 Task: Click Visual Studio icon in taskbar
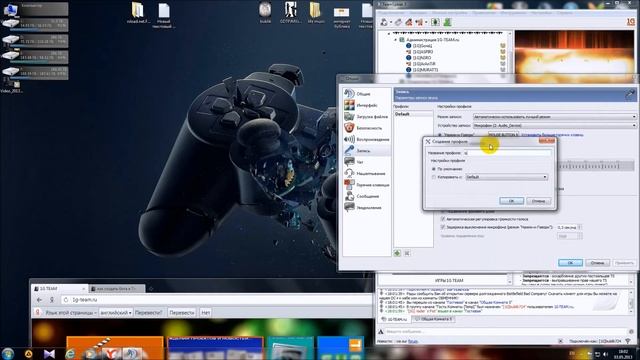point(49,353)
